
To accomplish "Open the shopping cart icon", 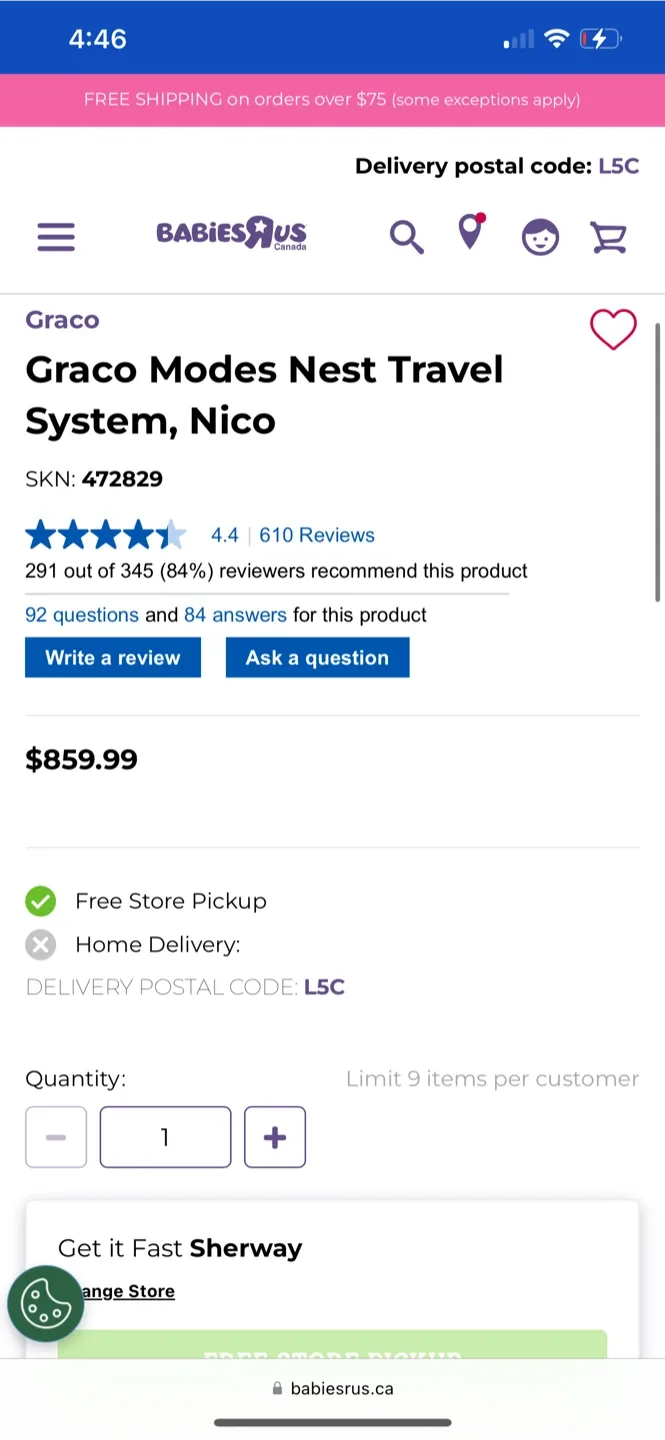I will (x=609, y=236).
